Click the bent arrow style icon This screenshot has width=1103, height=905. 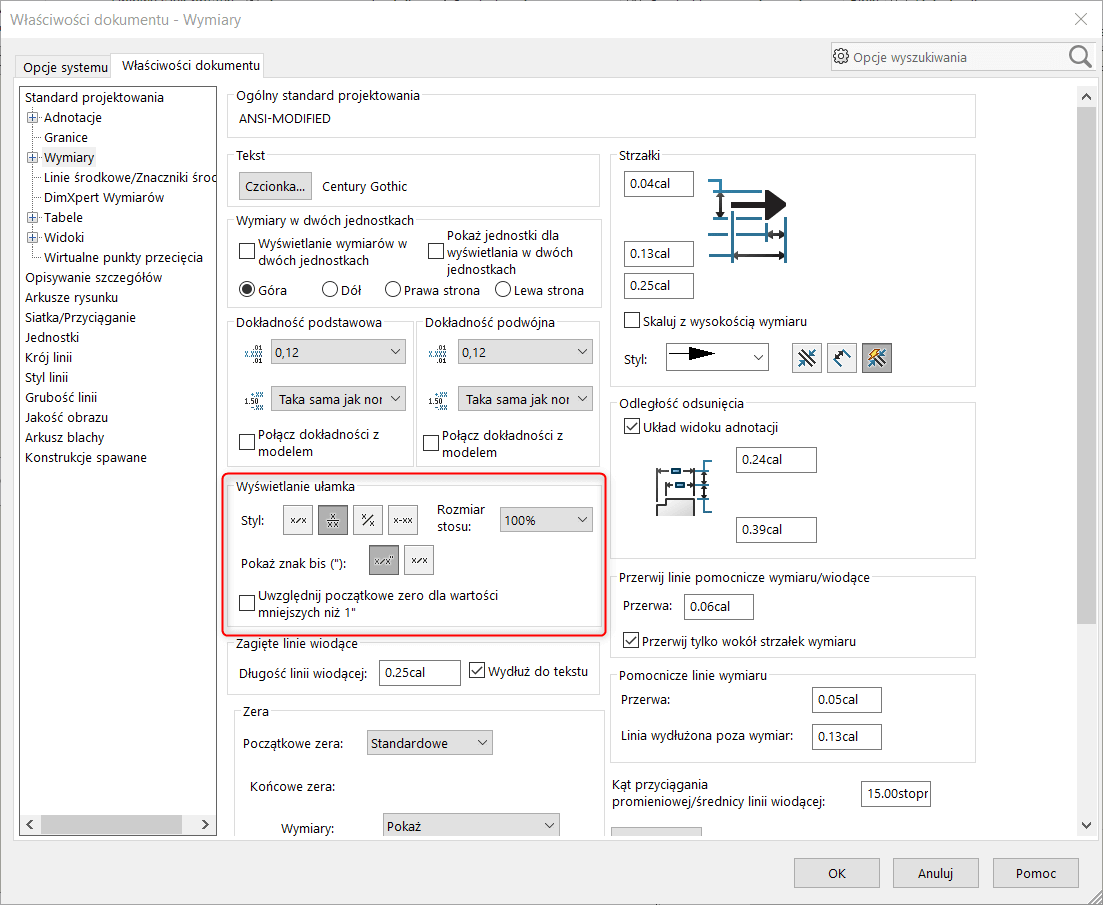pos(841,357)
